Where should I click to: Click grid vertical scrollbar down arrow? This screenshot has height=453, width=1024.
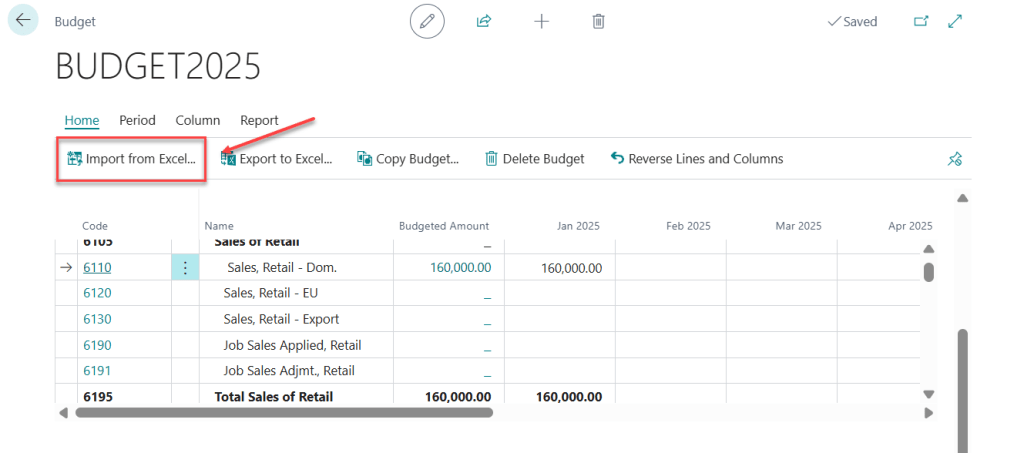point(928,394)
